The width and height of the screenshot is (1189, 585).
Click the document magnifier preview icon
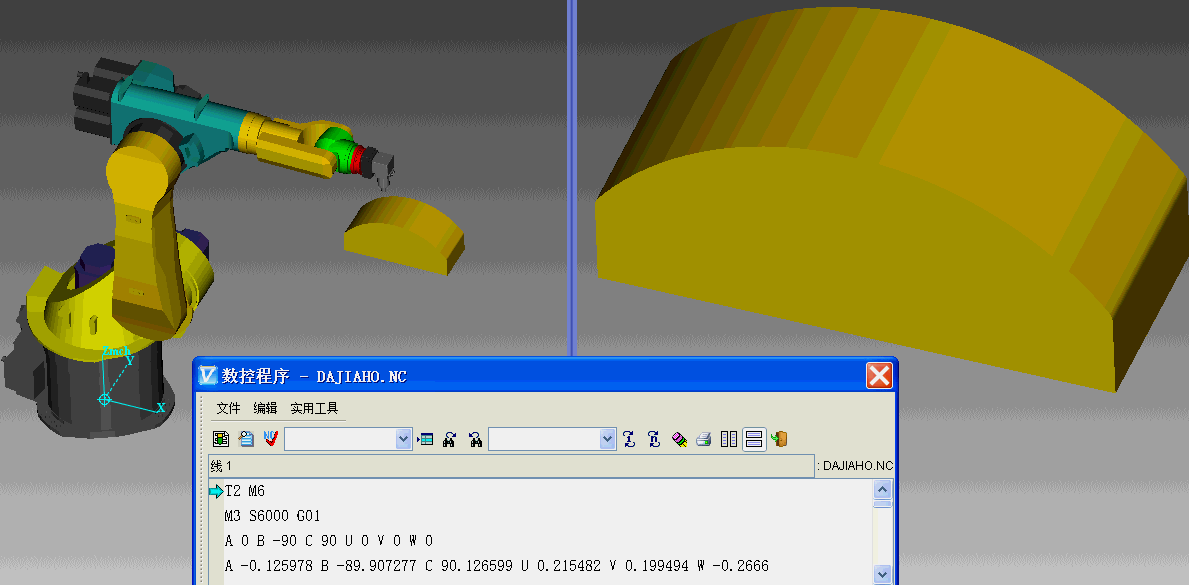point(246,439)
